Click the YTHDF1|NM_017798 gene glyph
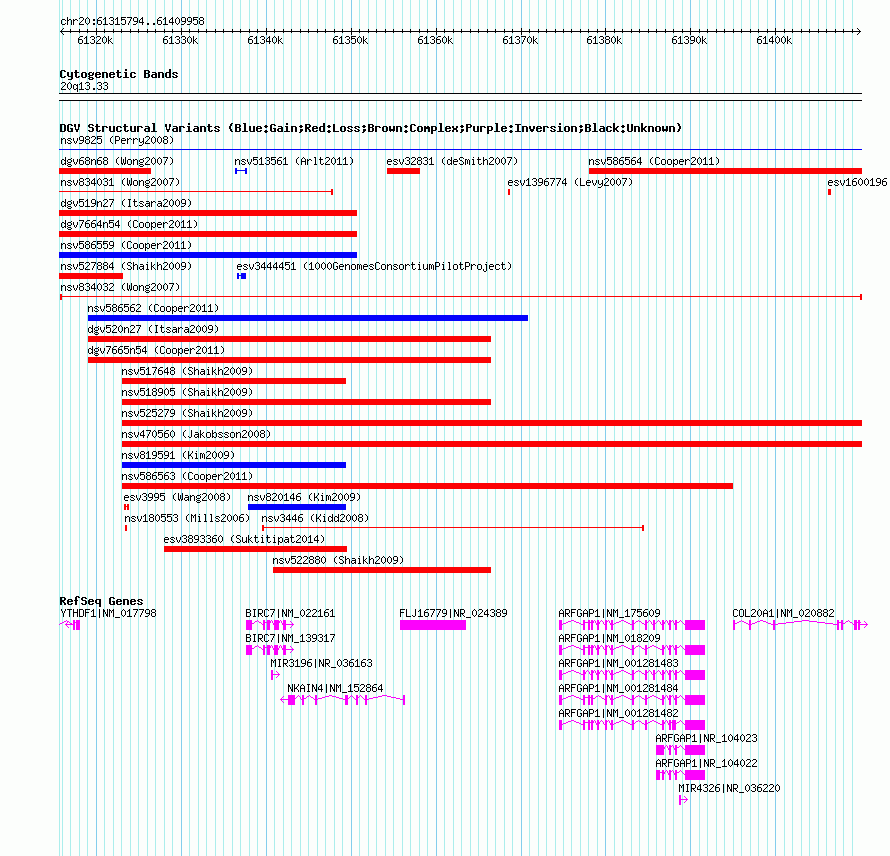 tap(70, 625)
